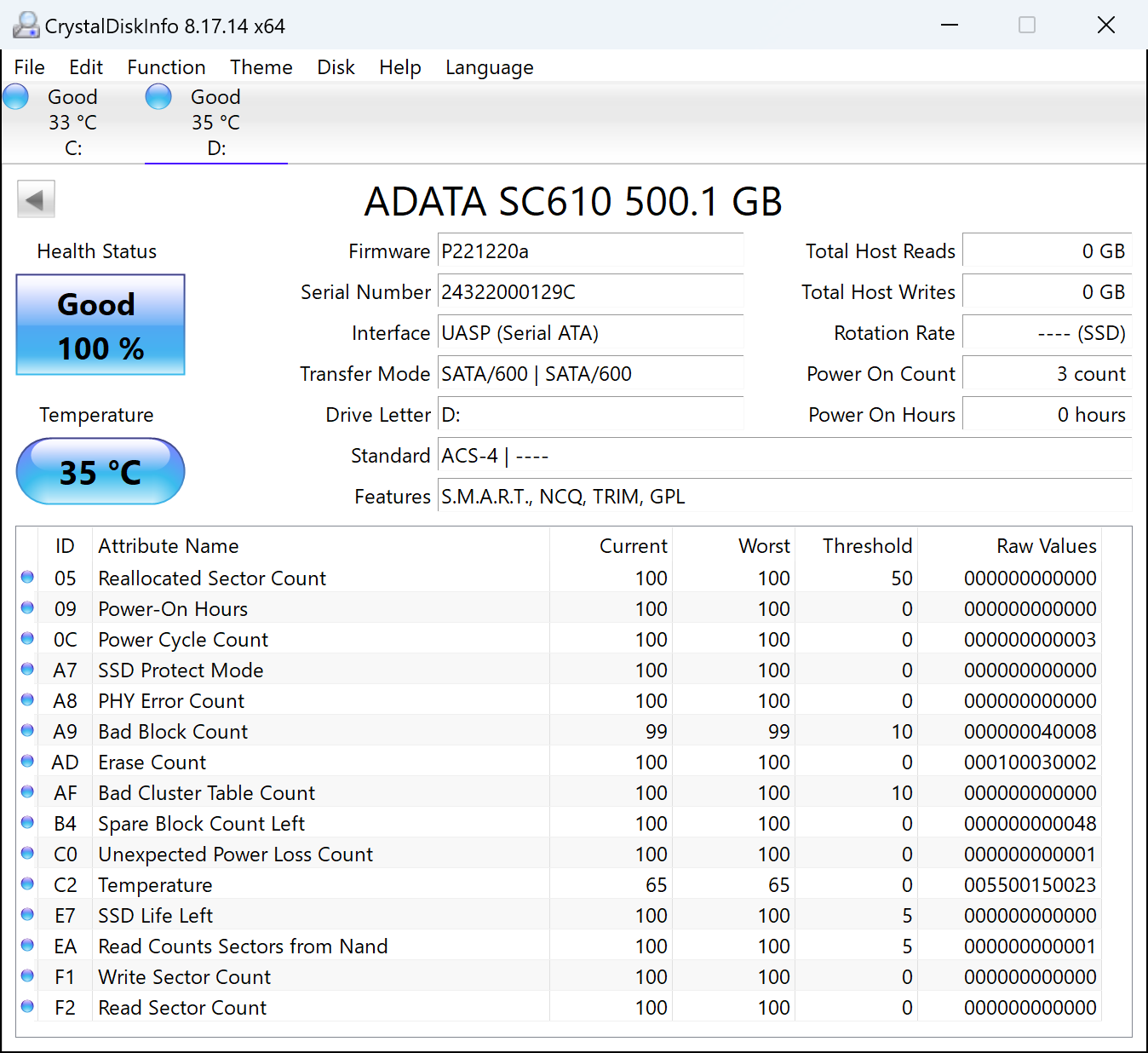Open the Theme menu
The width and height of the screenshot is (1148, 1053).
coord(261,67)
